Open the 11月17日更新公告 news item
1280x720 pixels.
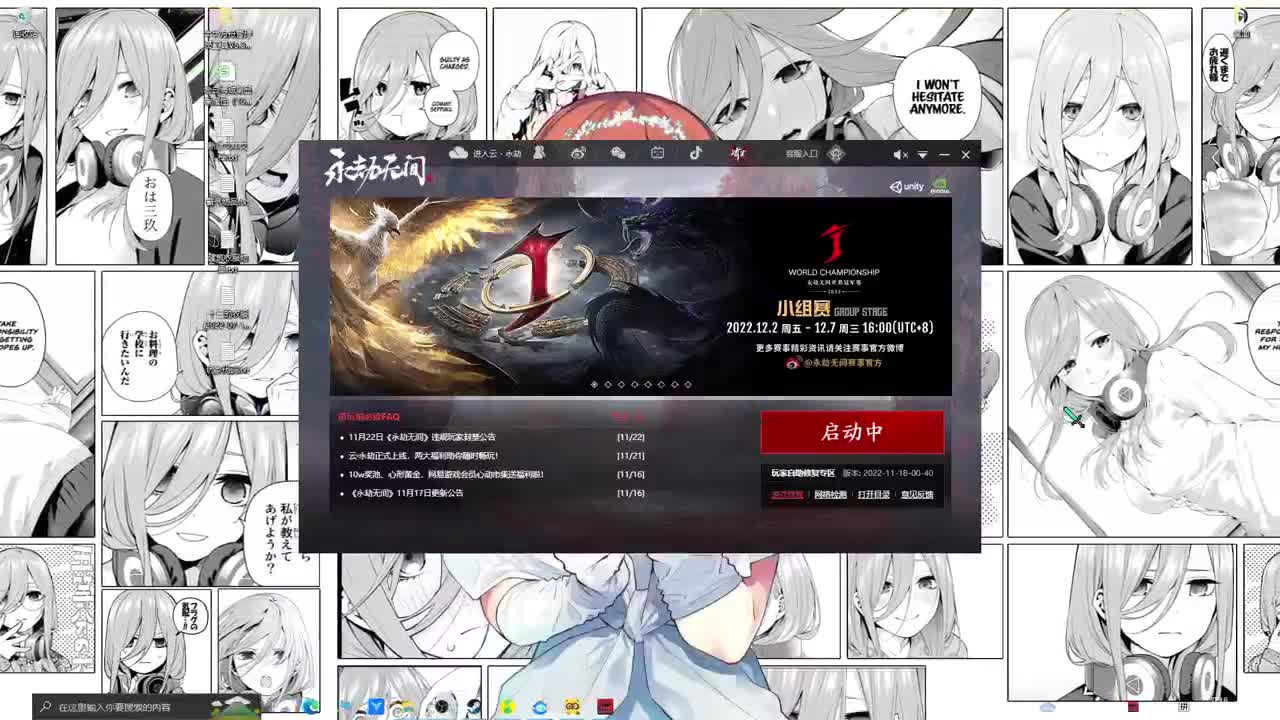tap(406, 493)
